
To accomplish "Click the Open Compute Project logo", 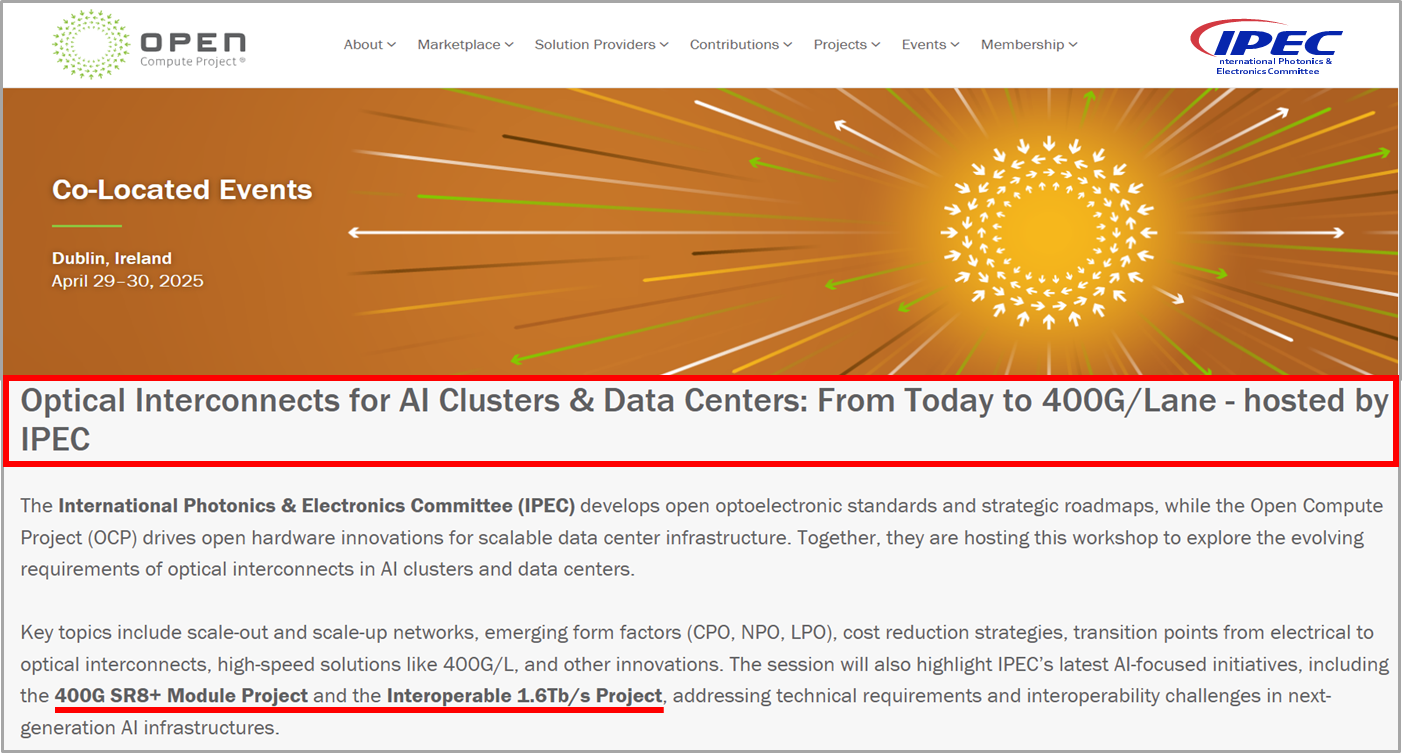I will (148, 44).
